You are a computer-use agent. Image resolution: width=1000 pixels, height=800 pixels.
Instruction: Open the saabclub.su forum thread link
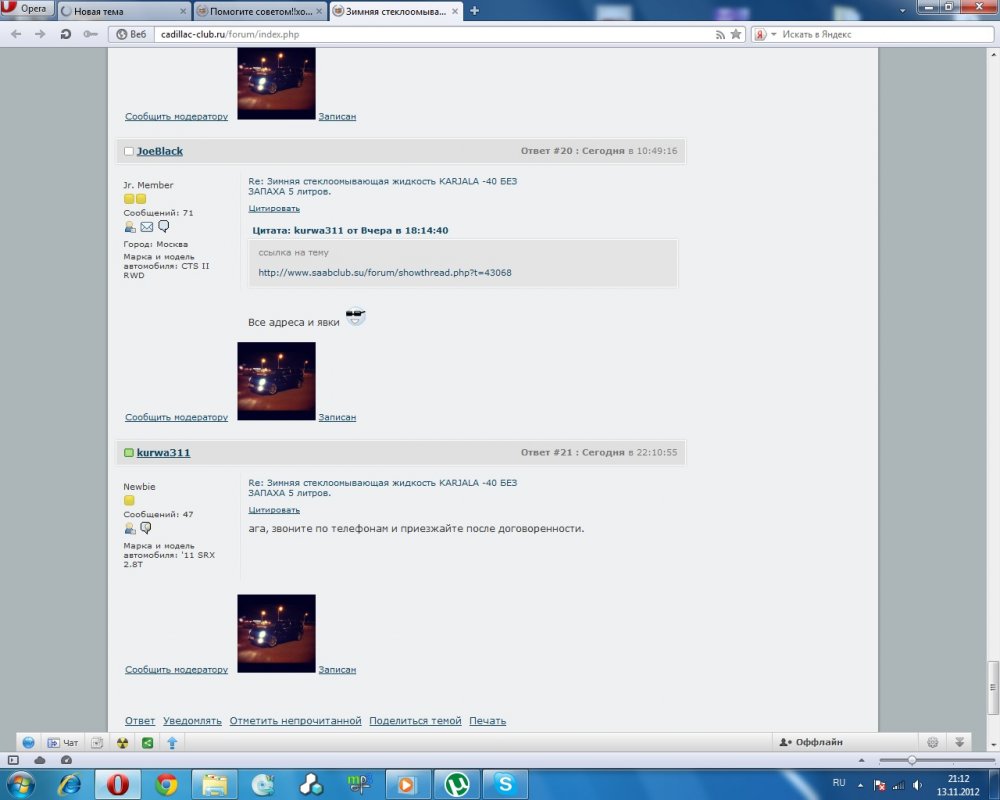point(384,272)
